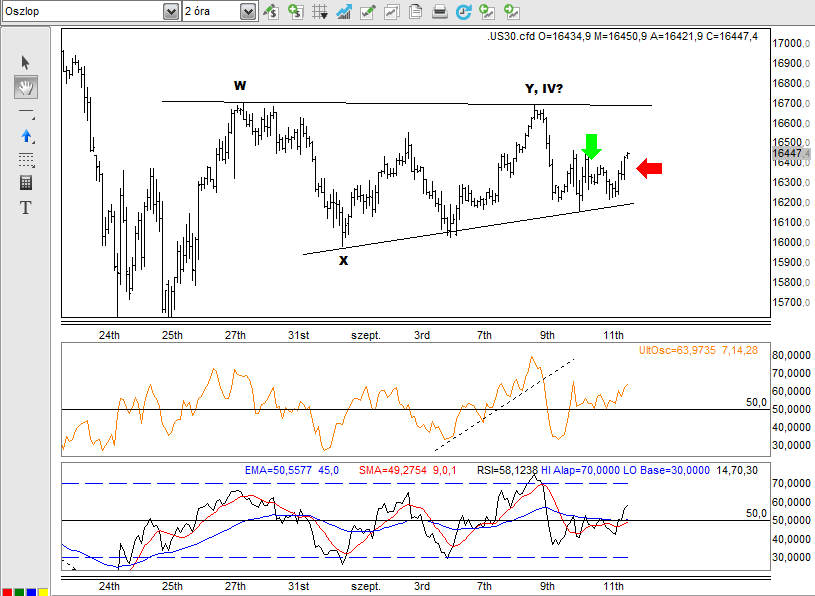Select the blue up arrow marker tool
Viewport: 815px width, 596px height.
click(x=26, y=137)
